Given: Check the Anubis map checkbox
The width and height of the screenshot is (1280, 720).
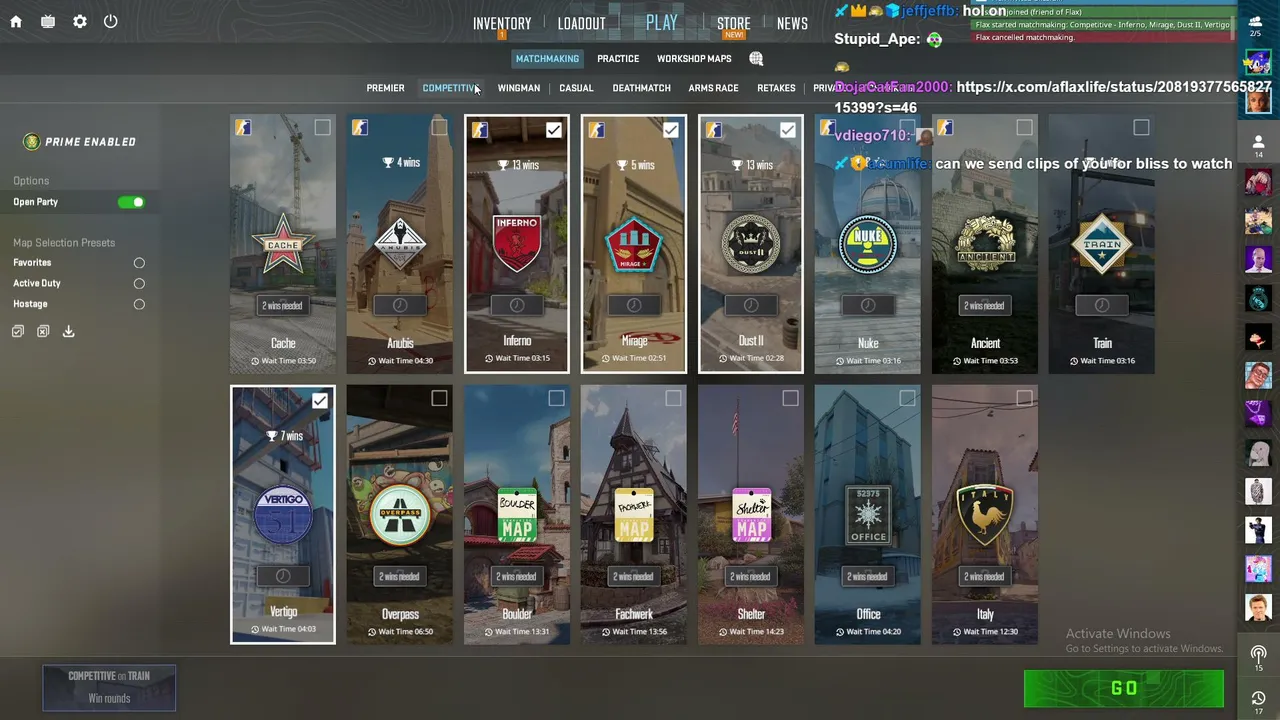Looking at the screenshot, I should point(439,128).
